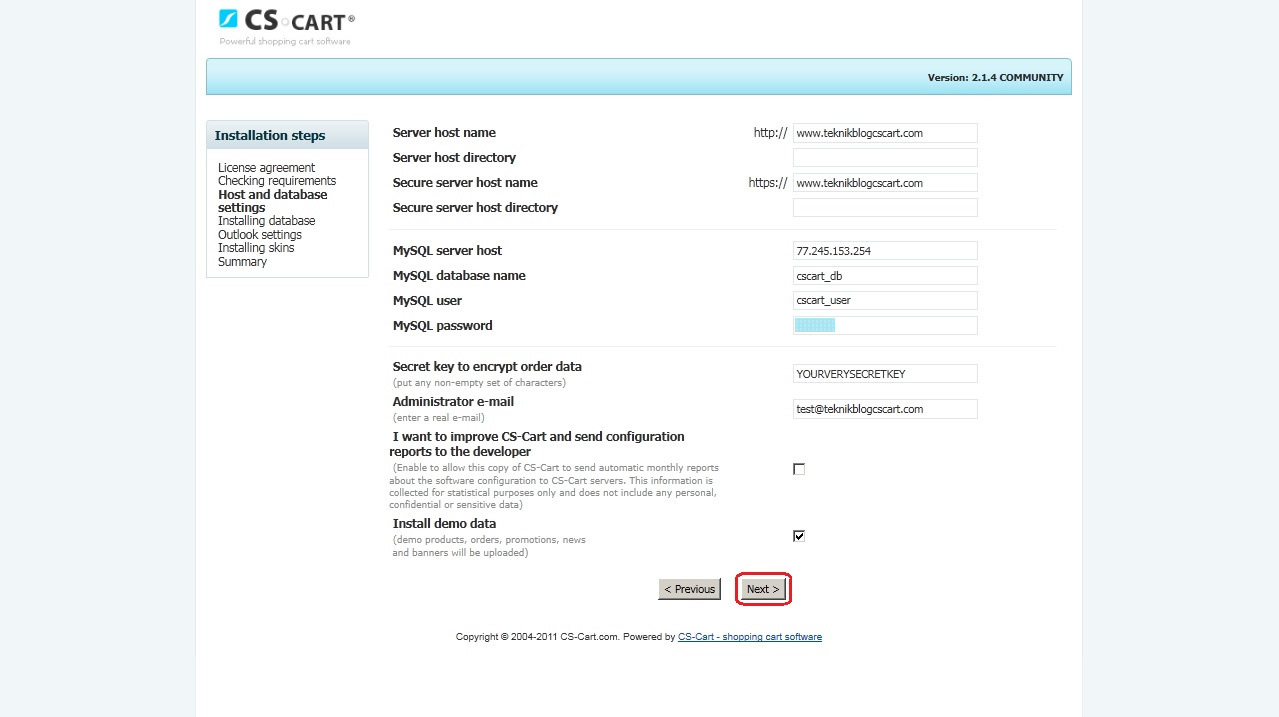Click the Install demo data label

coord(444,524)
